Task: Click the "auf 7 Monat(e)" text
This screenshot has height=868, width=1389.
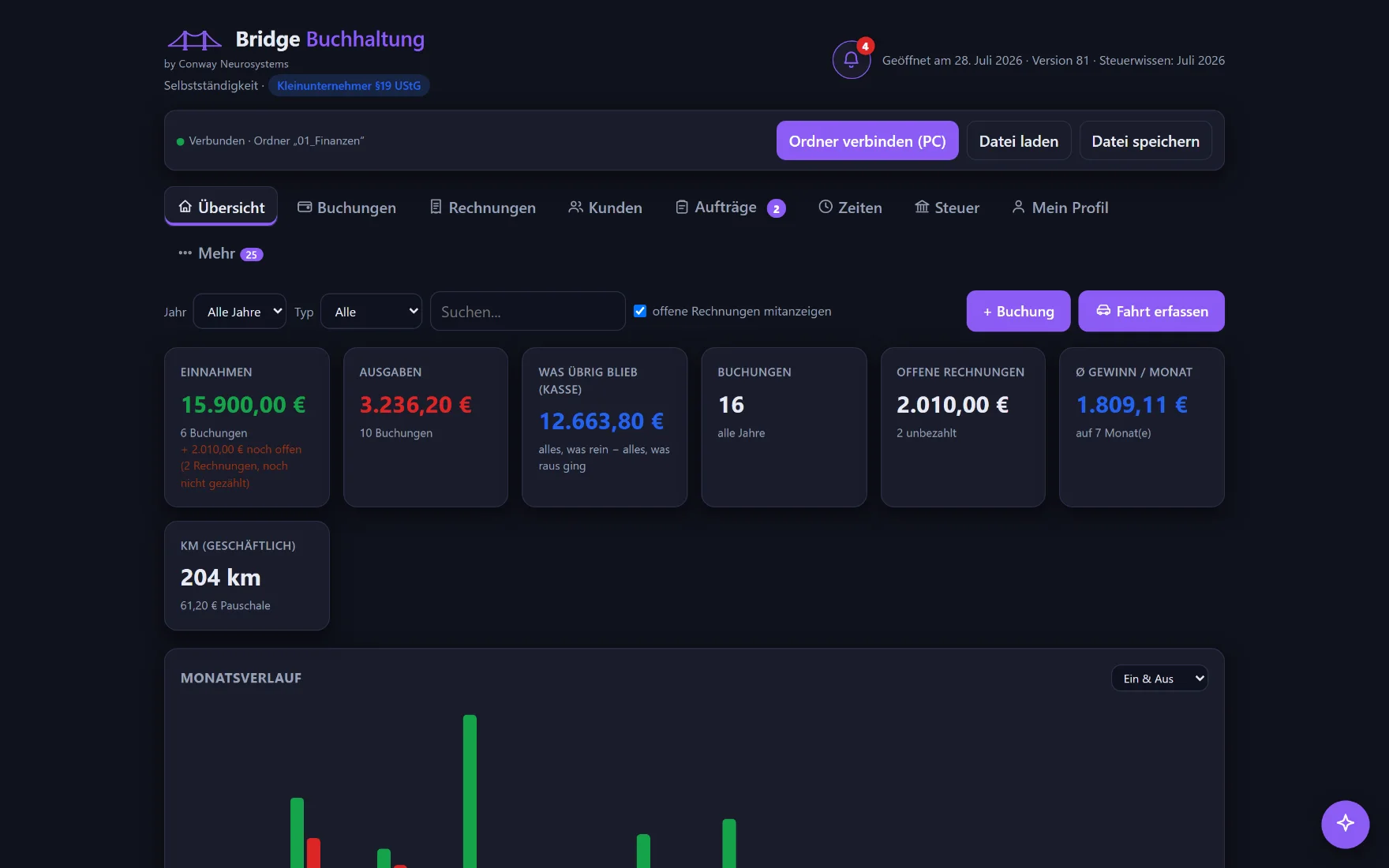Action: 1114,432
